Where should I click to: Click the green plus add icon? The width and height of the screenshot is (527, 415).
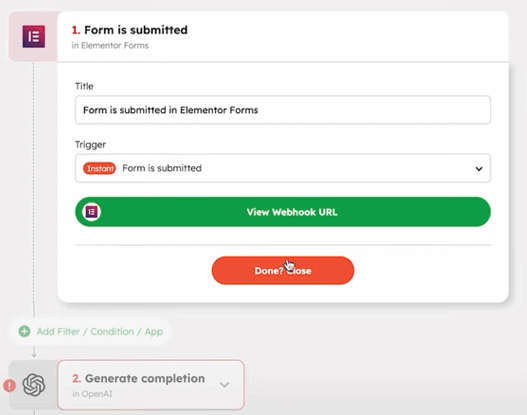24,331
